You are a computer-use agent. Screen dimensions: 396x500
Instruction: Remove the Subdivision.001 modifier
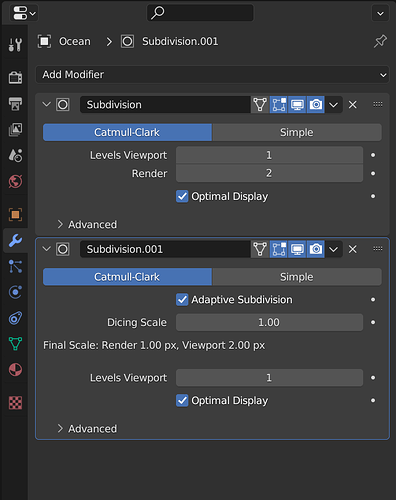pyautogui.click(x=353, y=249)
